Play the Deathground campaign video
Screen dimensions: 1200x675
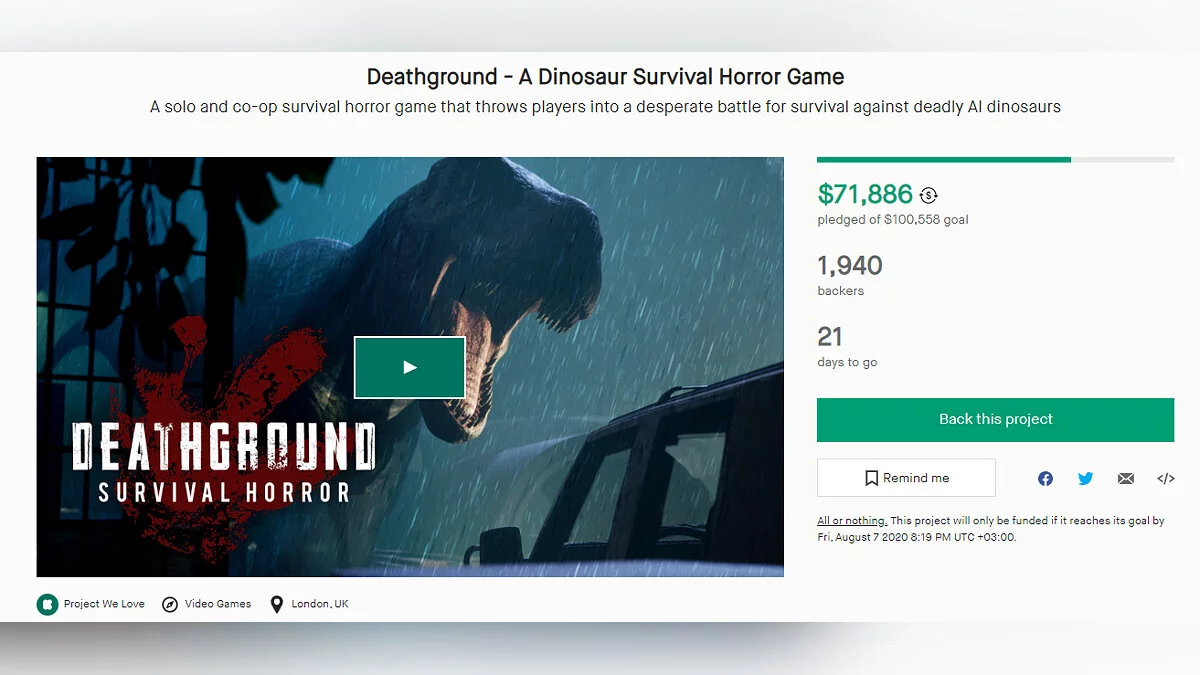point(409,367)
